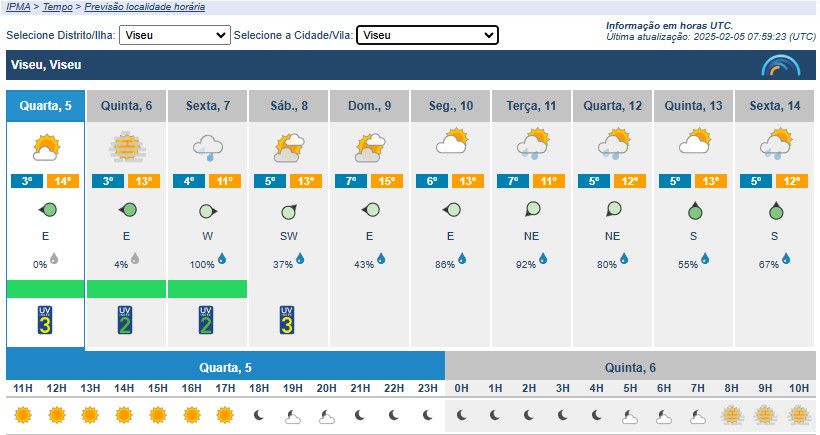Click the east wind icon for Quarta, 5

pos(48,210)
